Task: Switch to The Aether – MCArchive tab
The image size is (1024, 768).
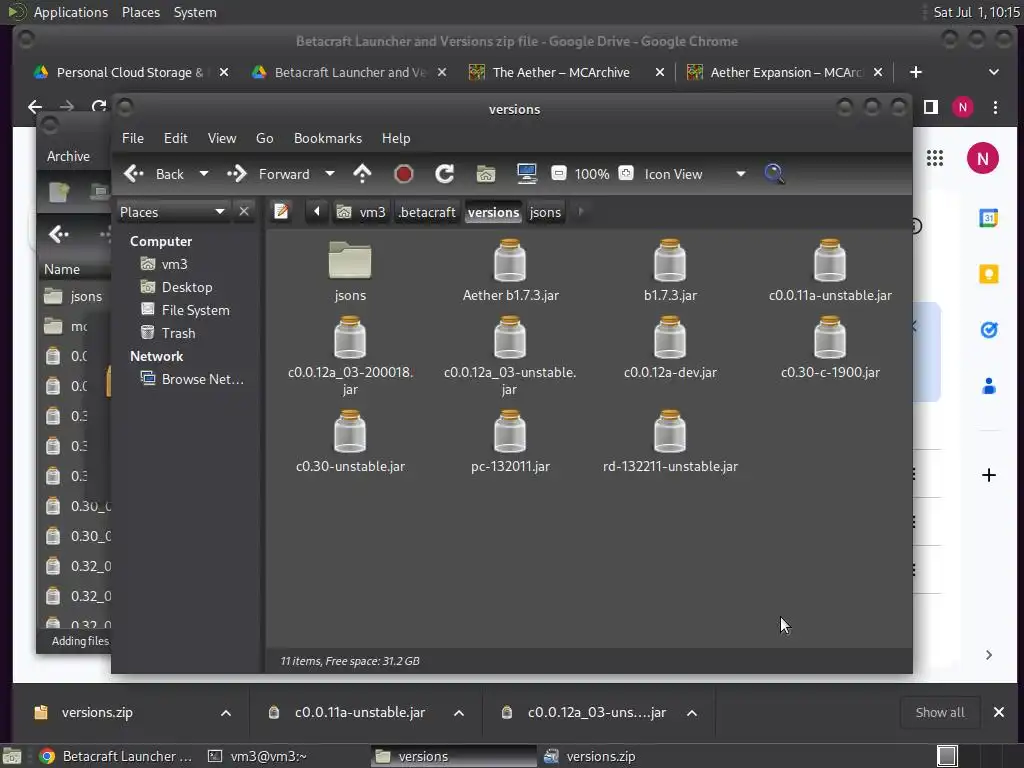Action: tap(561, 72)
